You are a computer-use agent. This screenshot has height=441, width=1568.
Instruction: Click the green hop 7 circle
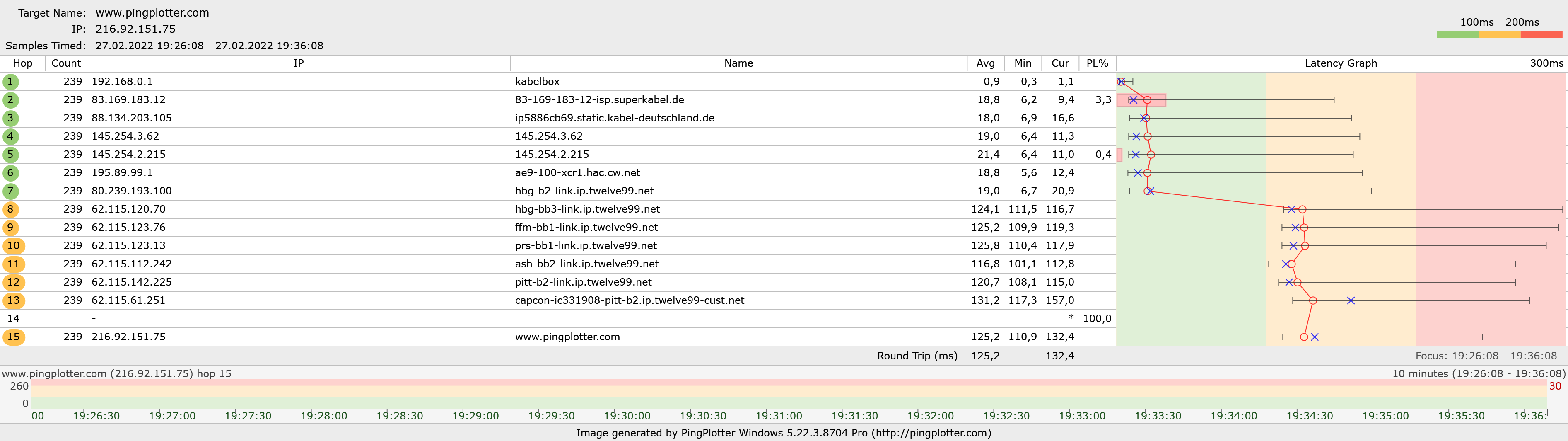pos(10,191)
